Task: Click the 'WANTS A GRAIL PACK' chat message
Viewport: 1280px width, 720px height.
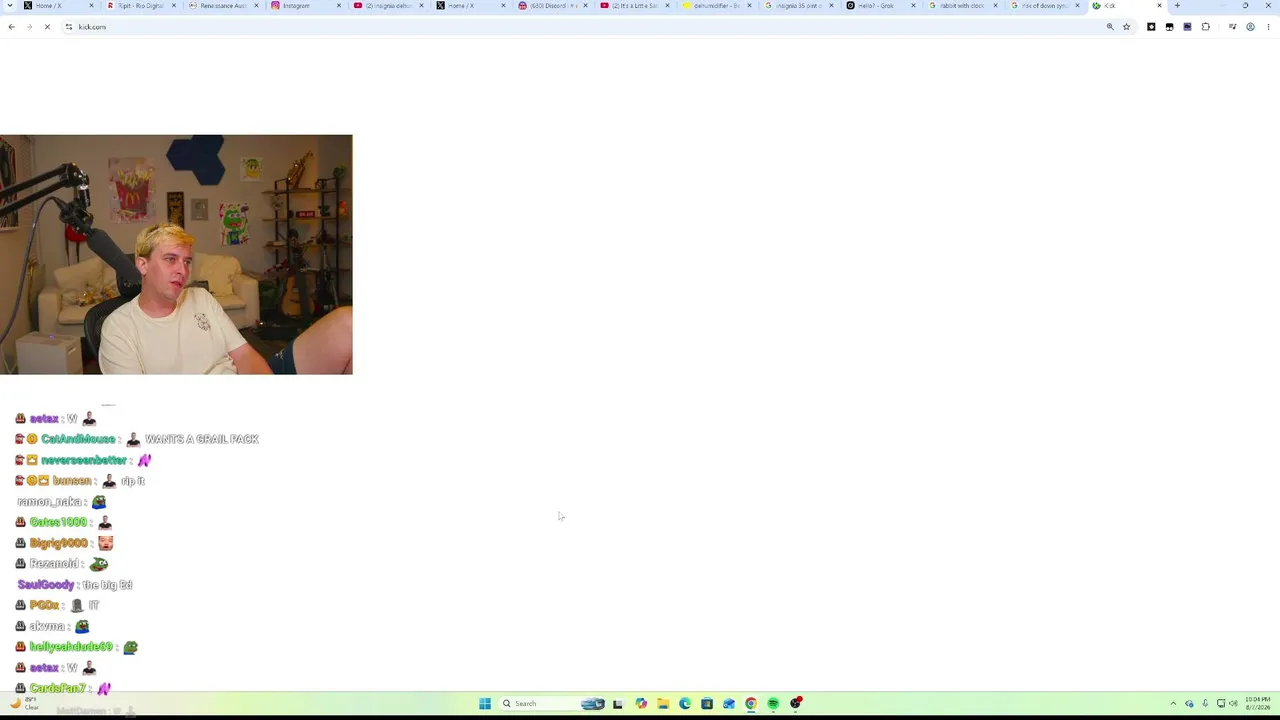Action: pos(202,439)
